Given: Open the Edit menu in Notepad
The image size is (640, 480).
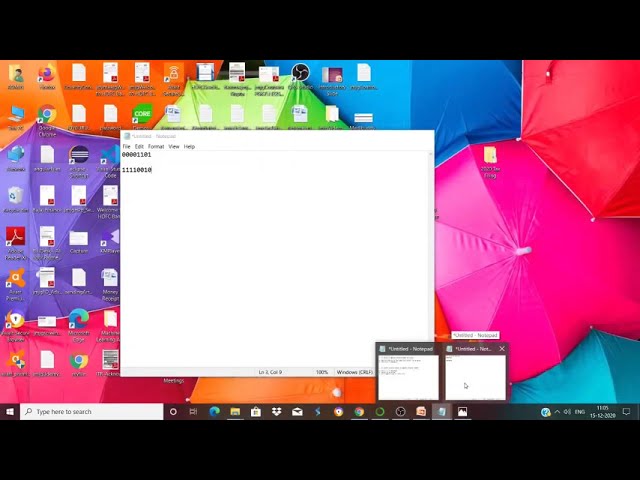Looking at the screenshot, I should tap(139, 147).
